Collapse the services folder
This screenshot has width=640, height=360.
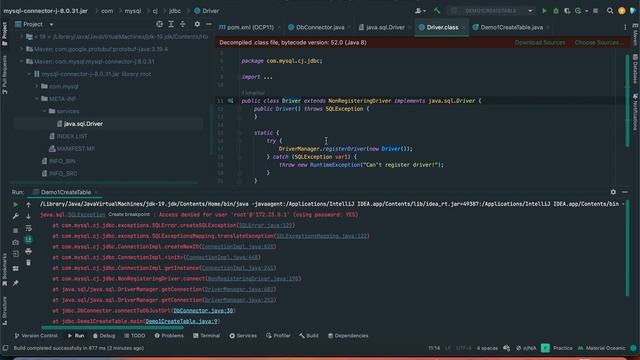coord(44,111)
